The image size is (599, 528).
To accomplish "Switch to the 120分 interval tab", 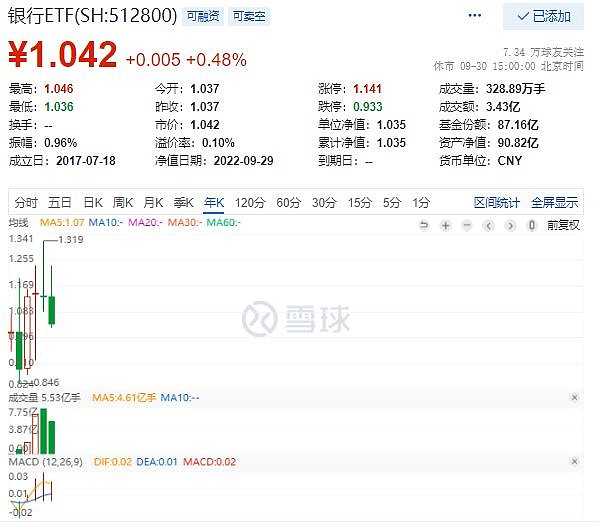I will tap(250, 202).
